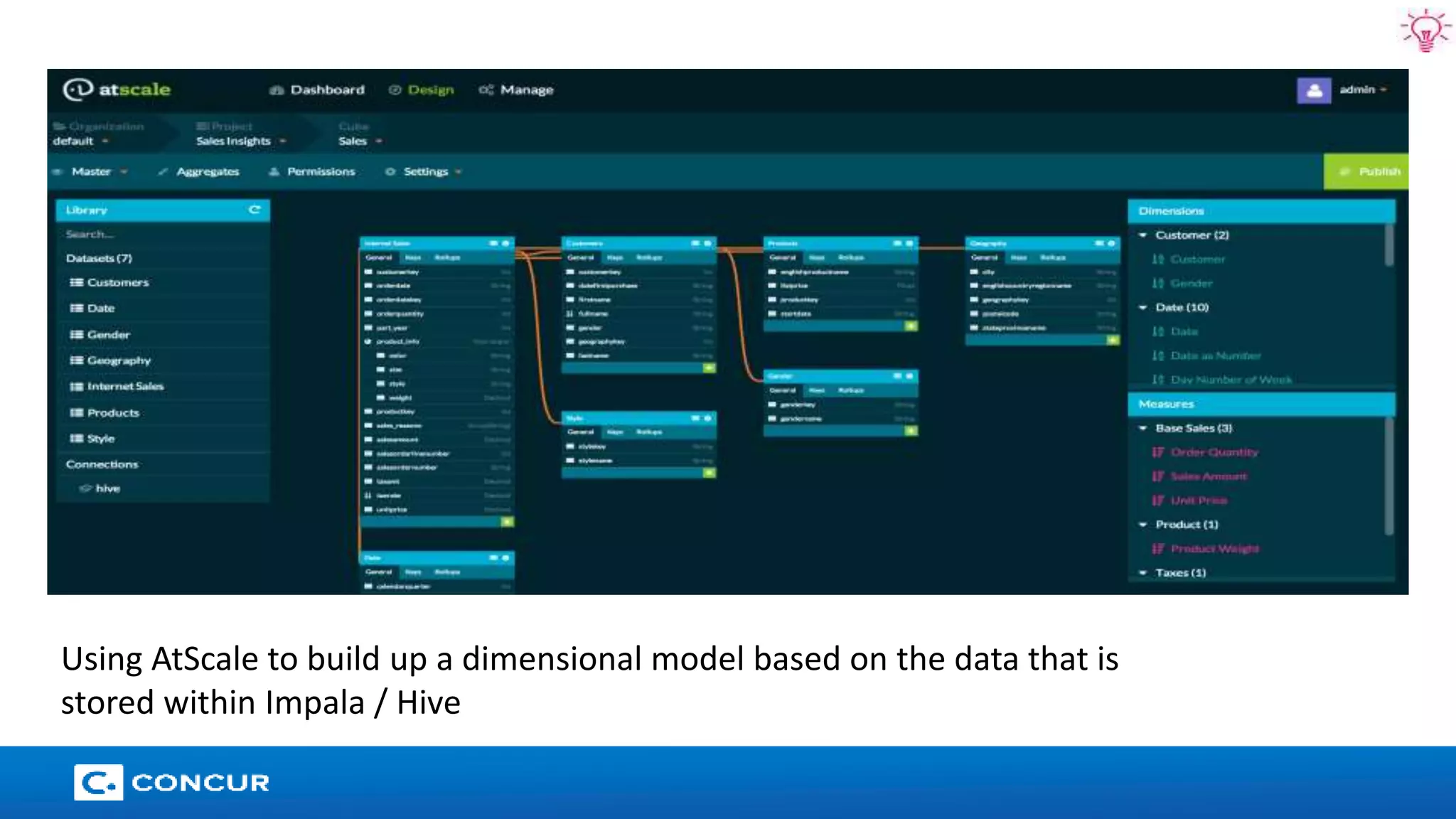Click the Datasets (7) heading

coord(99,258)
